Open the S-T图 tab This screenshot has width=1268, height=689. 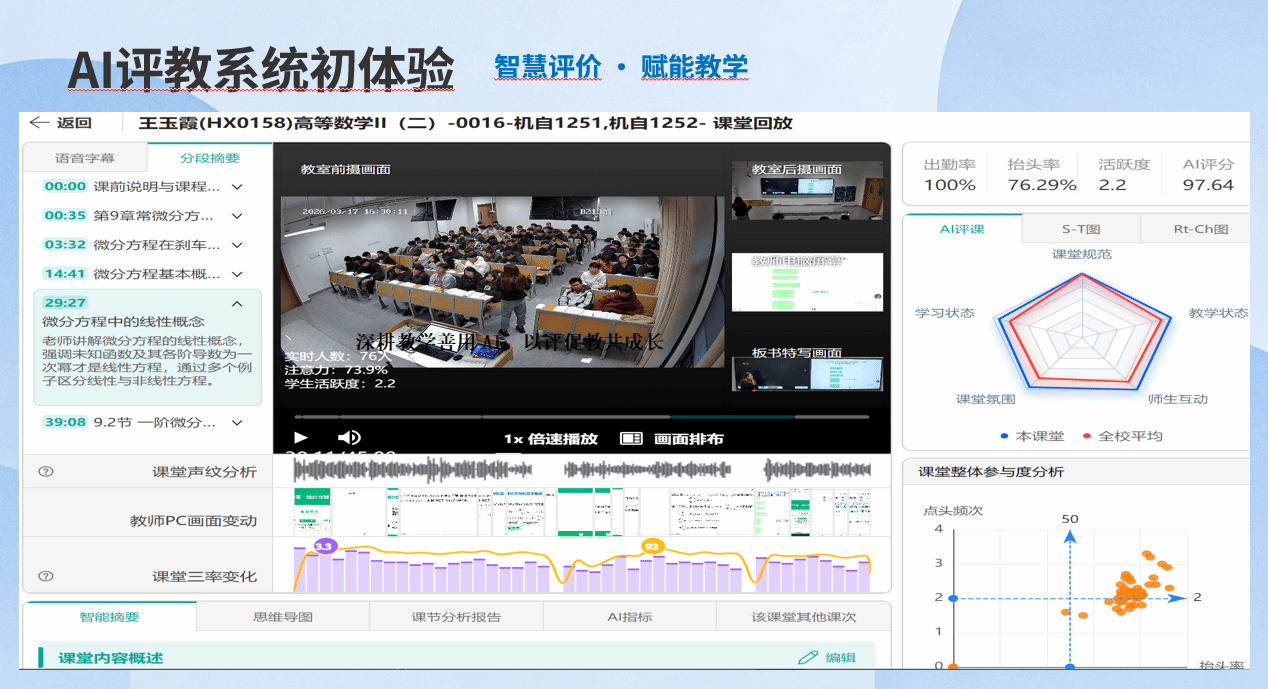(x=1080, y=229)
